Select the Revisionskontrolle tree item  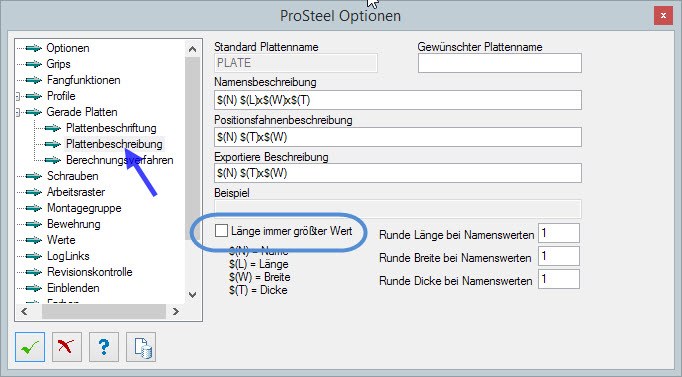[90, 272]
